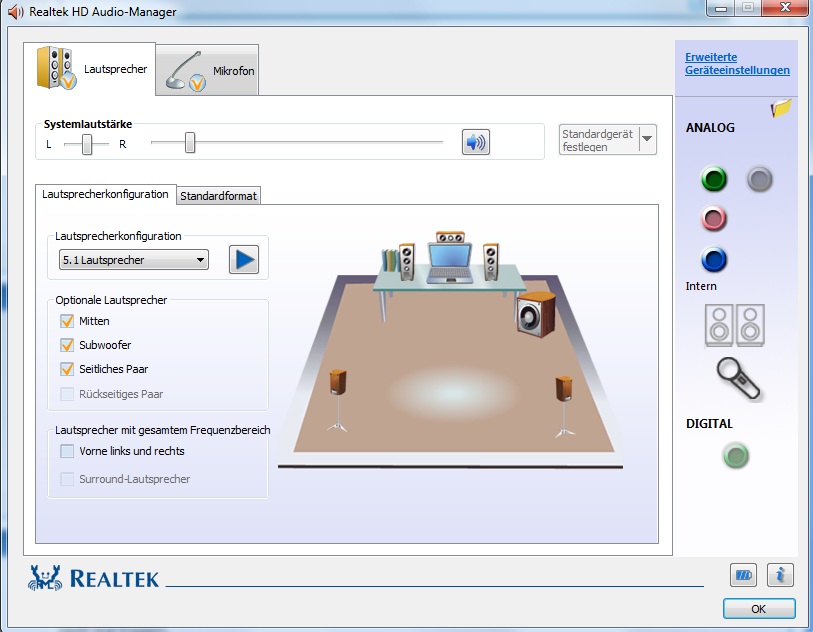Viewport: 813px width, 632px height.
Task: Click the left side speaker on its stand
Action: 338,401
